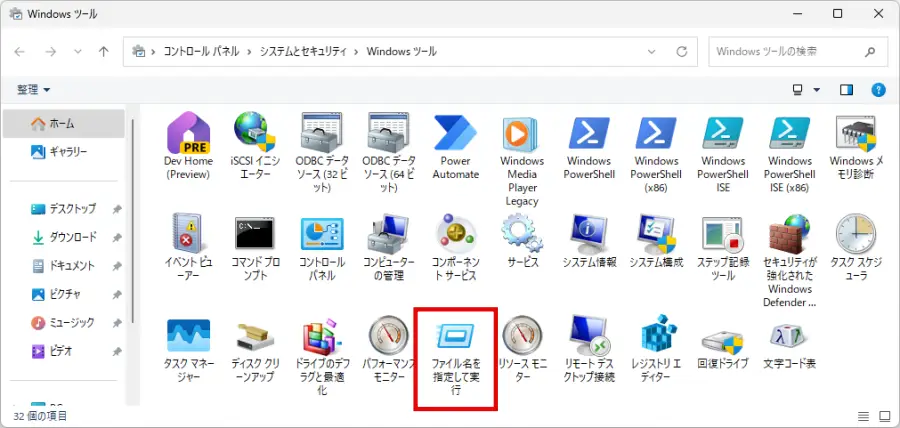Launch Power Automate icon
The image size is (900, 428).
(x=456, y=133)
